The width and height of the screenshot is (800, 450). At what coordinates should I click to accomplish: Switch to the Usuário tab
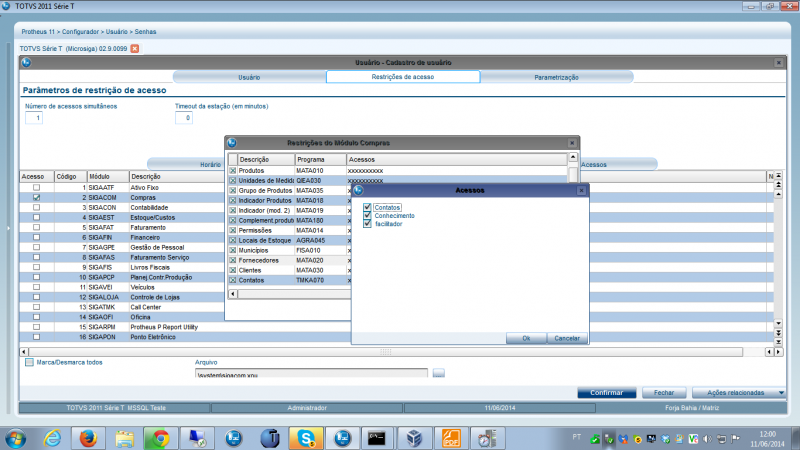(x=249, y=77)
